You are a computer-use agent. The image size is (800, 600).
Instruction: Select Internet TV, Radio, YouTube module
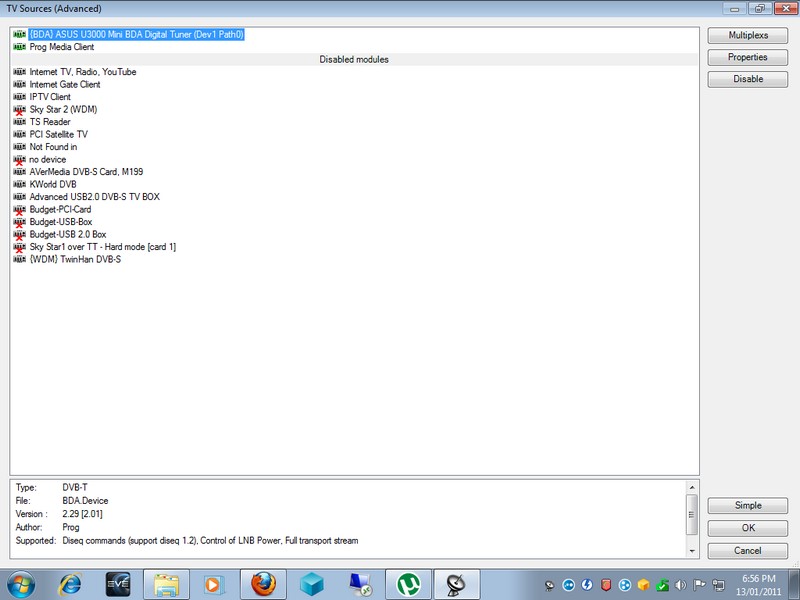[82, 72]
